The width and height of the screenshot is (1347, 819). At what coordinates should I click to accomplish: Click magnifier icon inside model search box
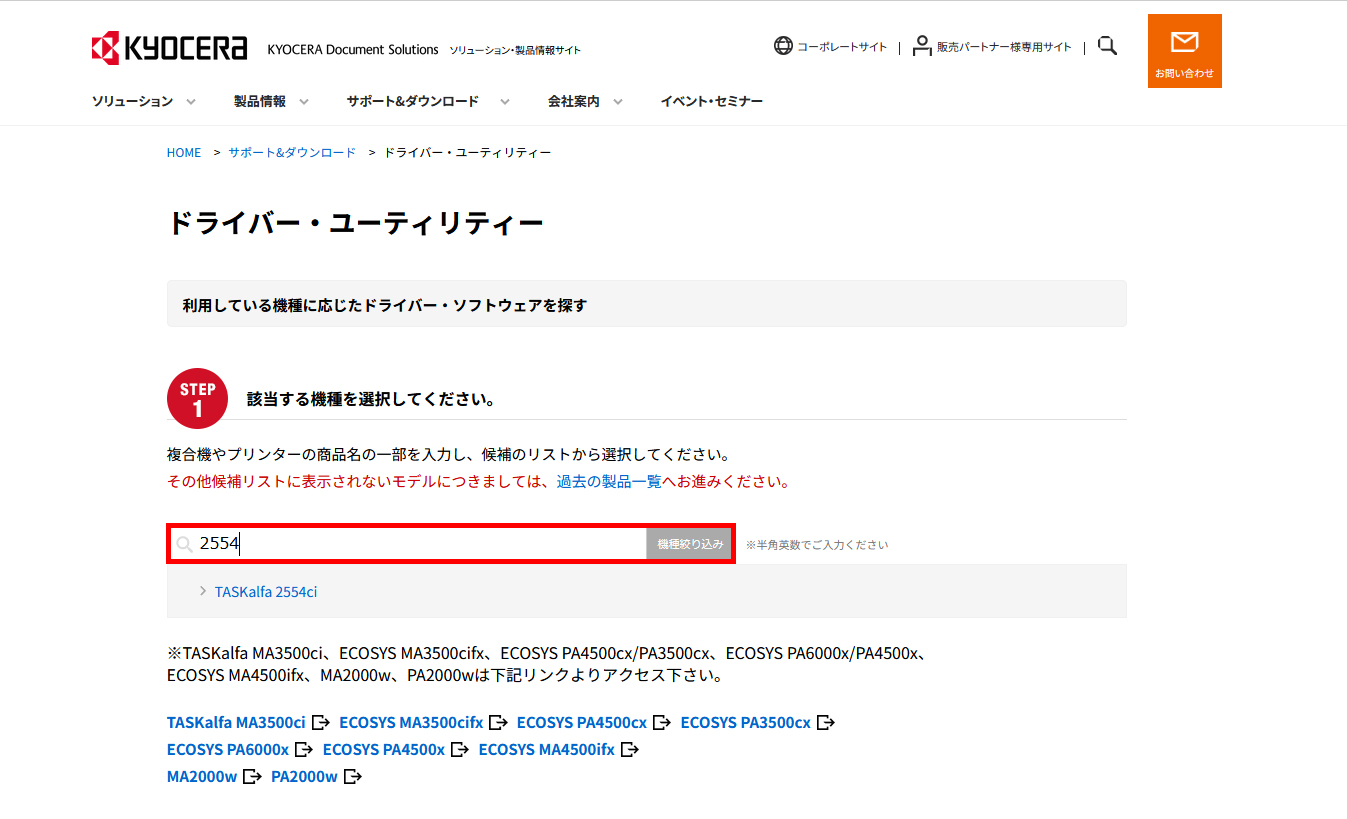point(184,544)
